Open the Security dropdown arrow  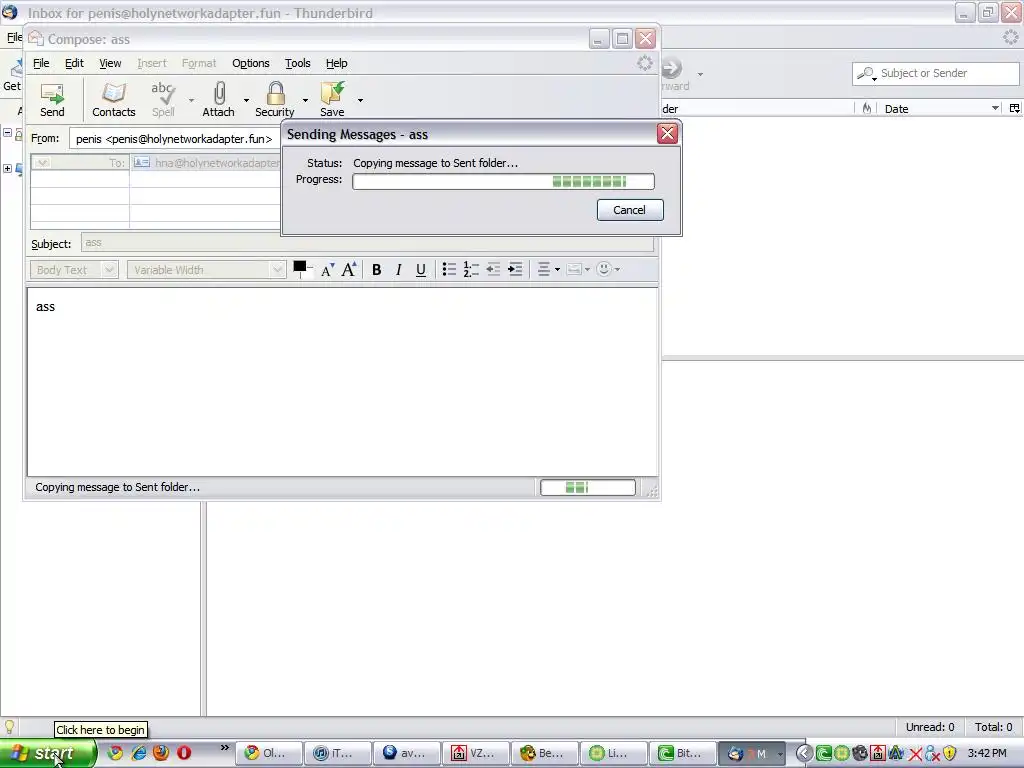[x=305, y=100]
